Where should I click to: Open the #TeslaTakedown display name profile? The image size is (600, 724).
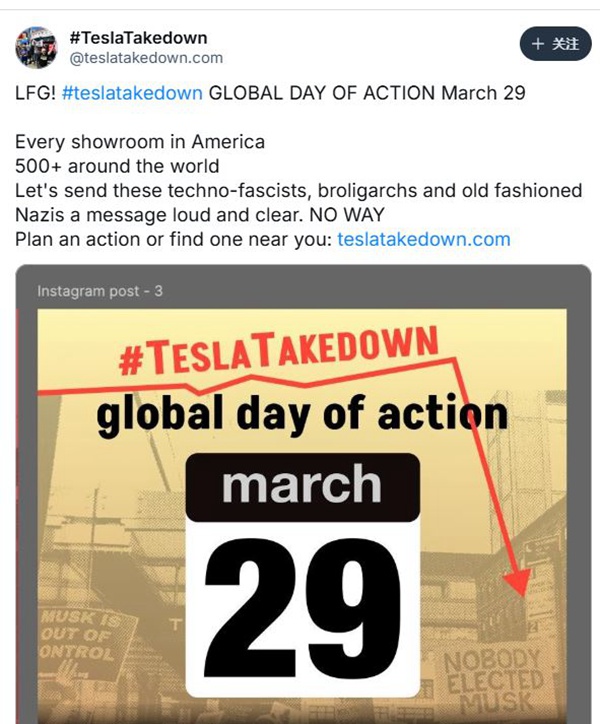tap(138, 38)
